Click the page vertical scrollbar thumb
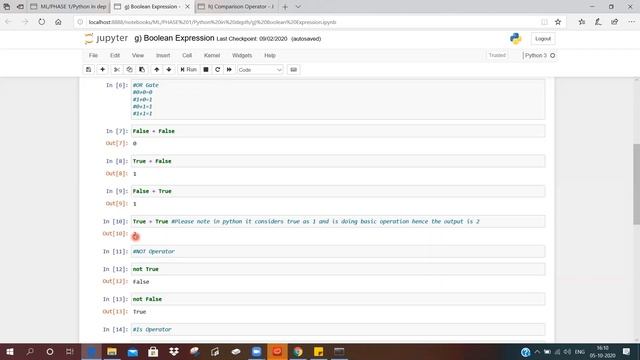This screenshot has width=640, height=360. [636, 184]
